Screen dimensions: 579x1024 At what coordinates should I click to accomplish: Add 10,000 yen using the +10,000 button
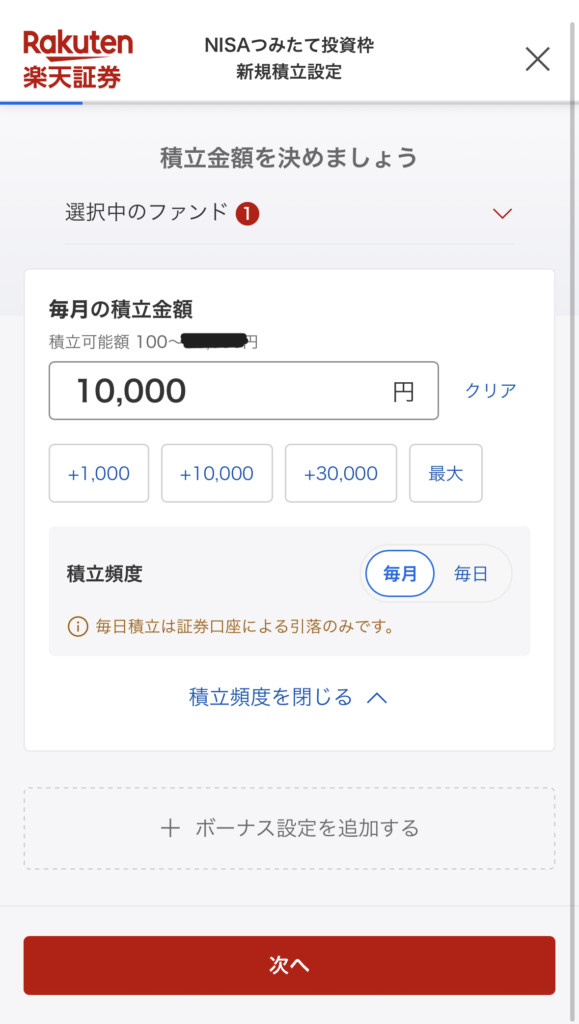(217, 473)
